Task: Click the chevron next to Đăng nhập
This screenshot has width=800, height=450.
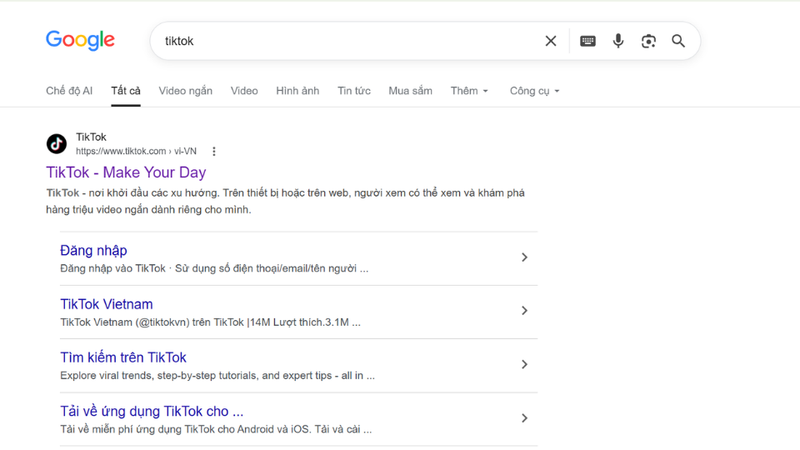Action: (x=524, y=257)
